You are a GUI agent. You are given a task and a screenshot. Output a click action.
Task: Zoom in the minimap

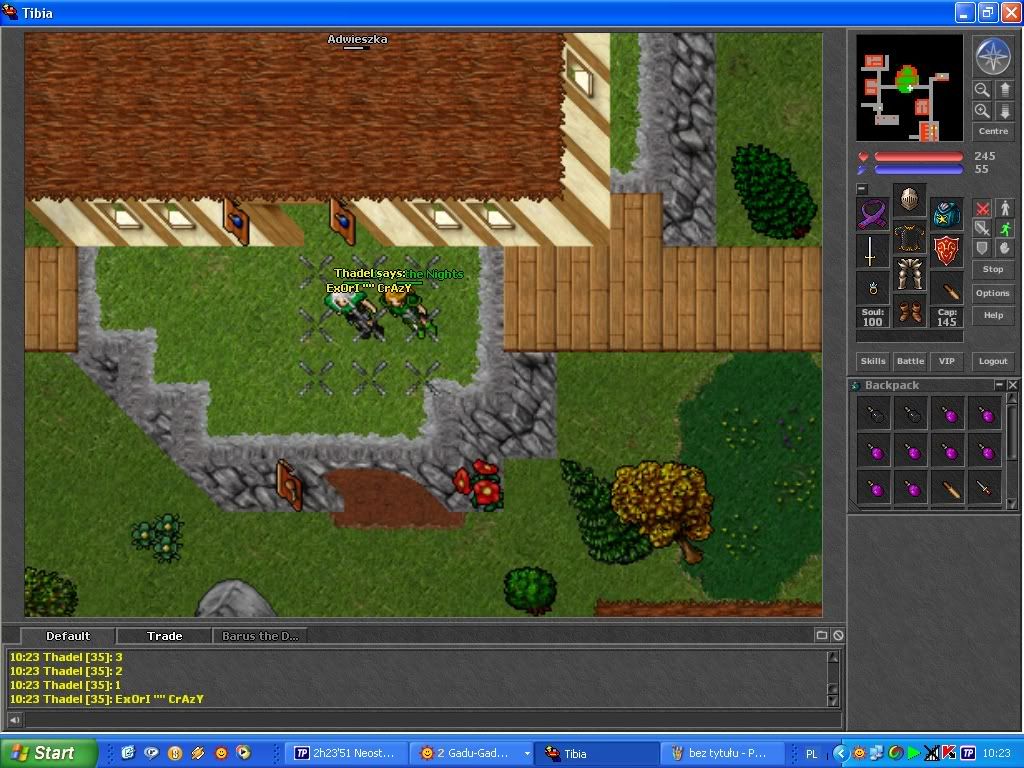point(982,110)
